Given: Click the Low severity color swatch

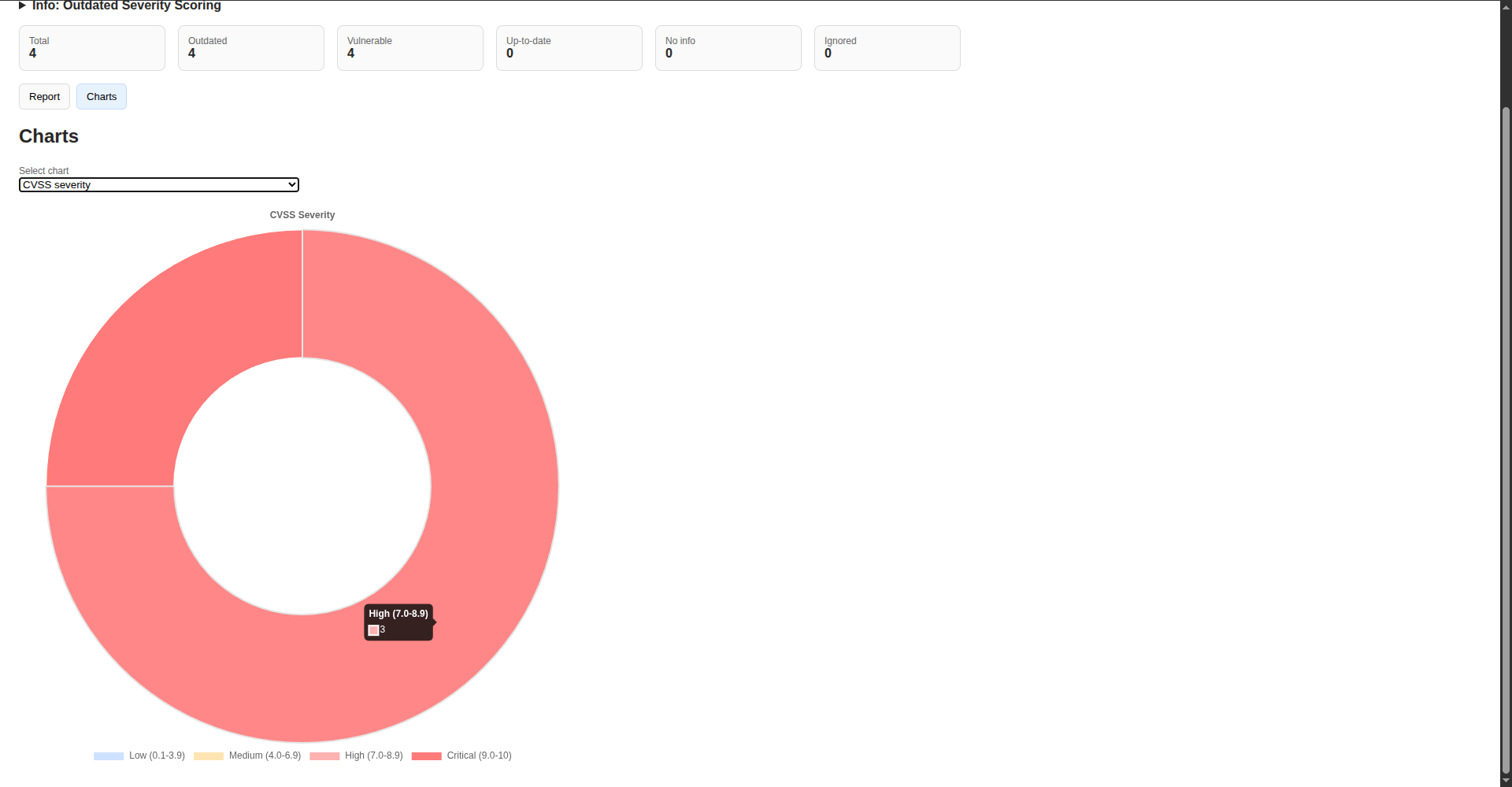Looking at the screenshot, I should point(108,756).
